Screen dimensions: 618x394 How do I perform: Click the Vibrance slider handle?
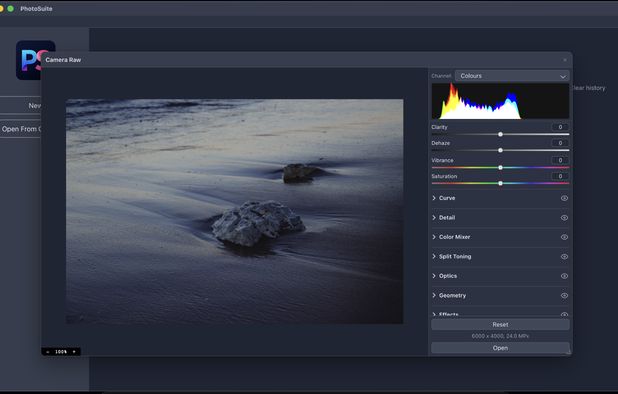500,167
